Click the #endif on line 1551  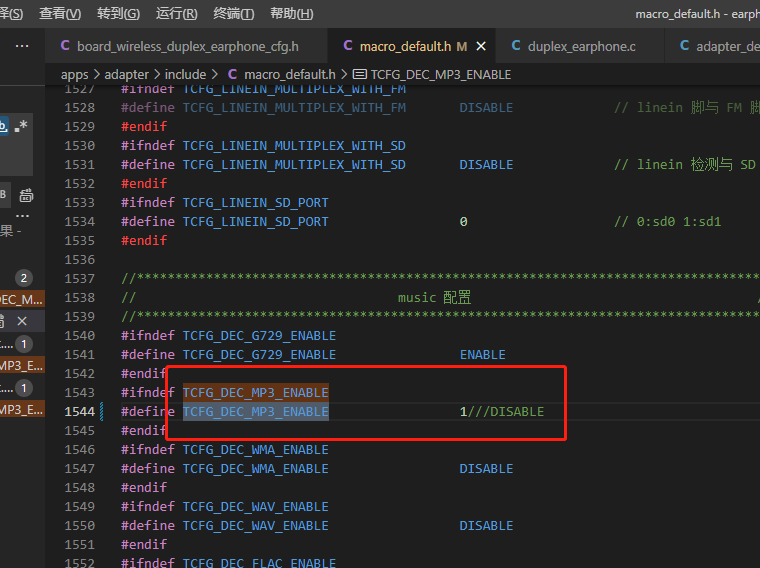144,545
